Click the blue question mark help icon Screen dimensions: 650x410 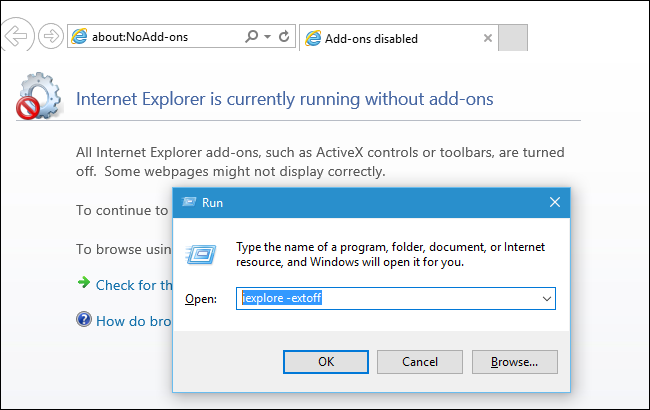coord(84,320)
